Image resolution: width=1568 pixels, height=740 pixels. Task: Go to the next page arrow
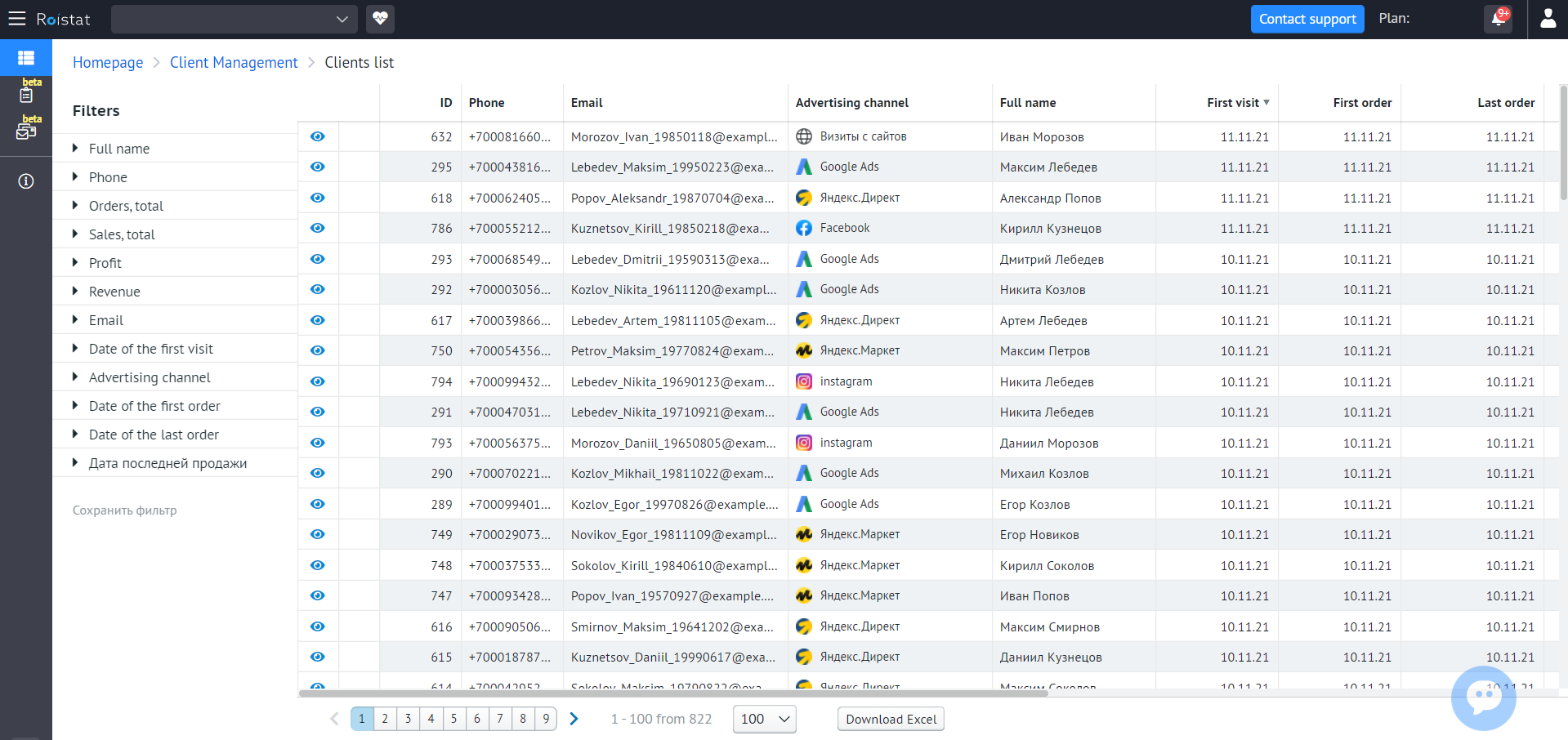pos(574,719)
